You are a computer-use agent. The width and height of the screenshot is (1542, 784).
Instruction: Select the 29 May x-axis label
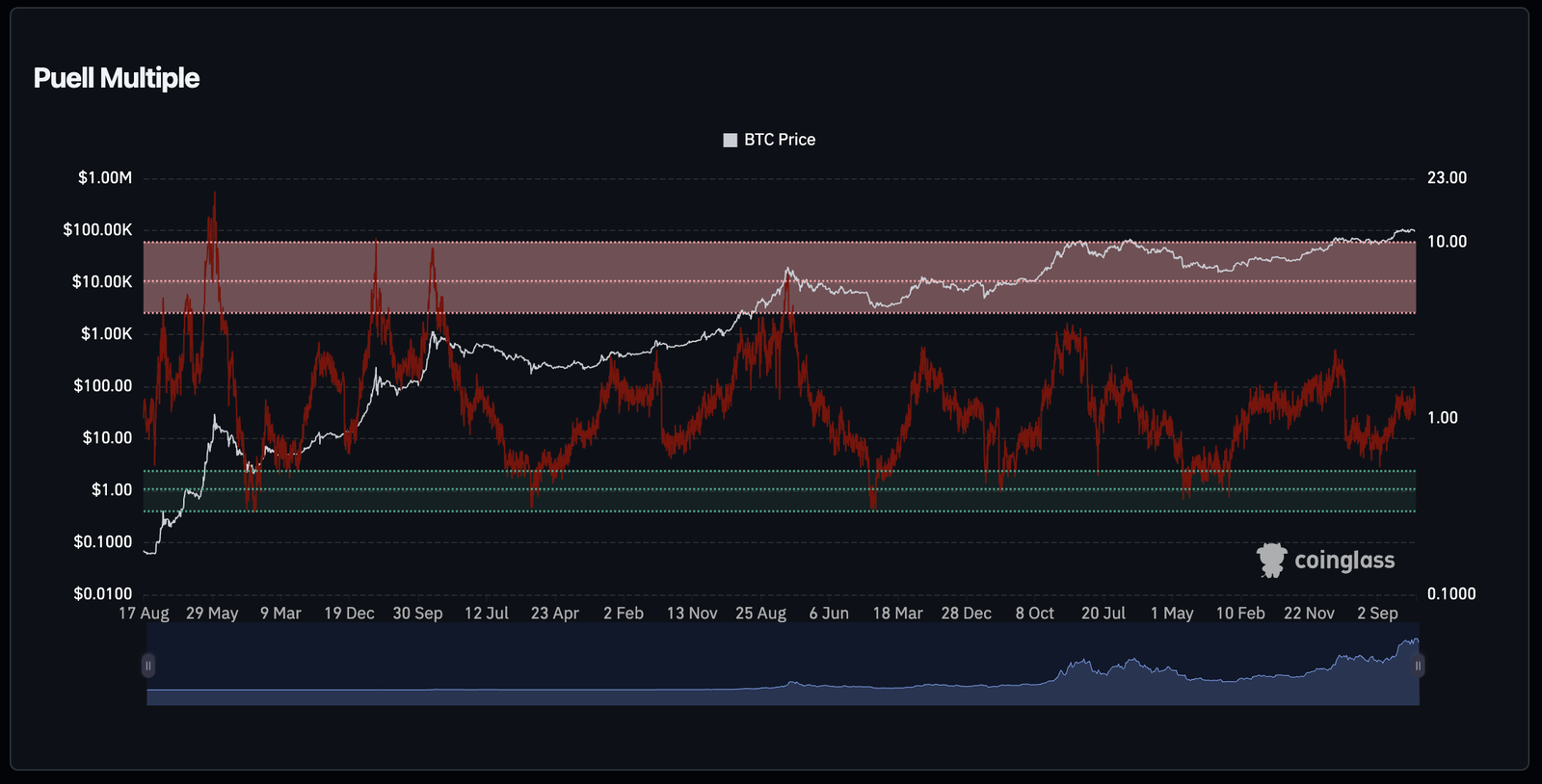pyautogui.click(x=212, y=614)
